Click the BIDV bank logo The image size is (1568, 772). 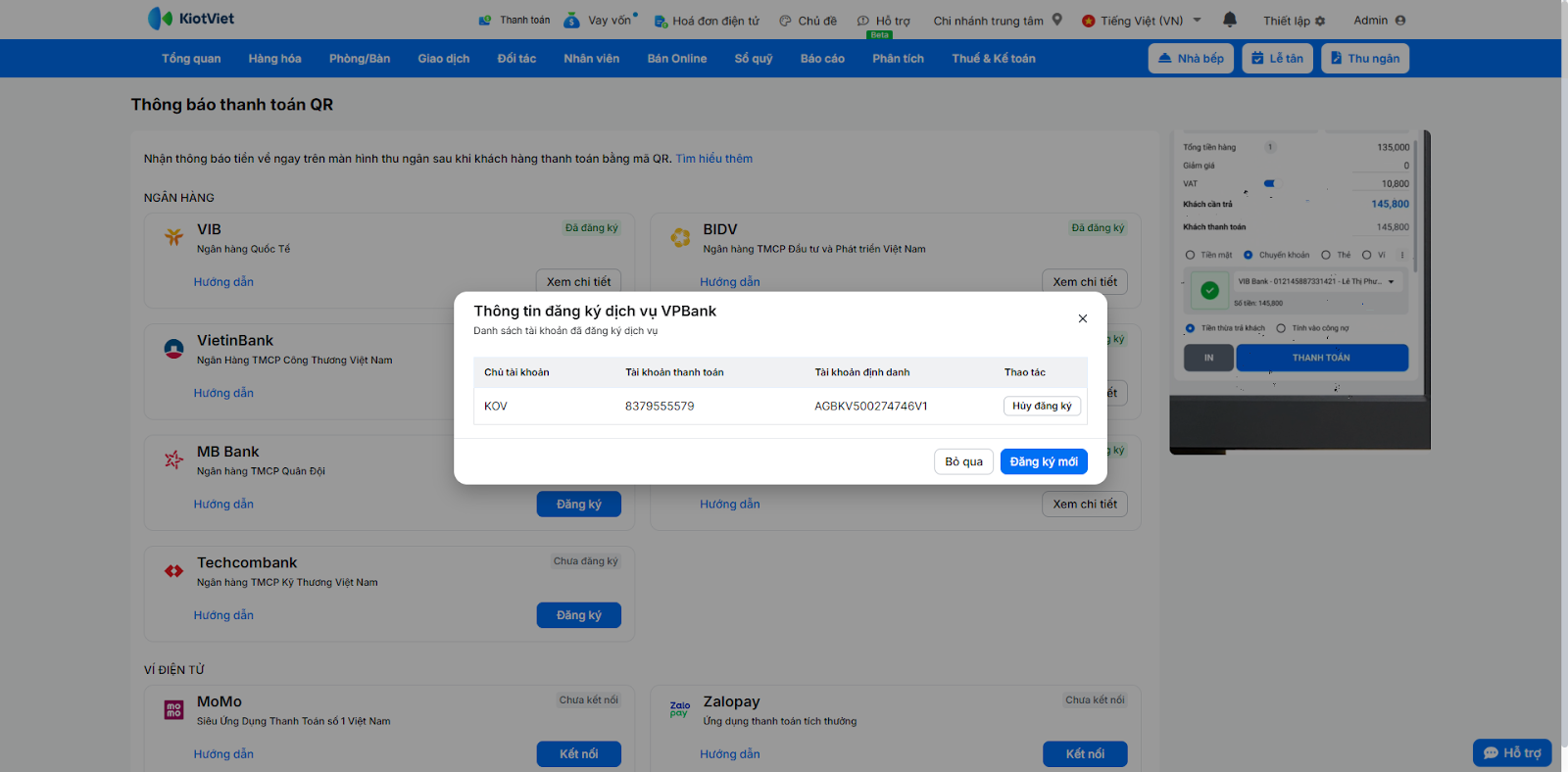680,237
